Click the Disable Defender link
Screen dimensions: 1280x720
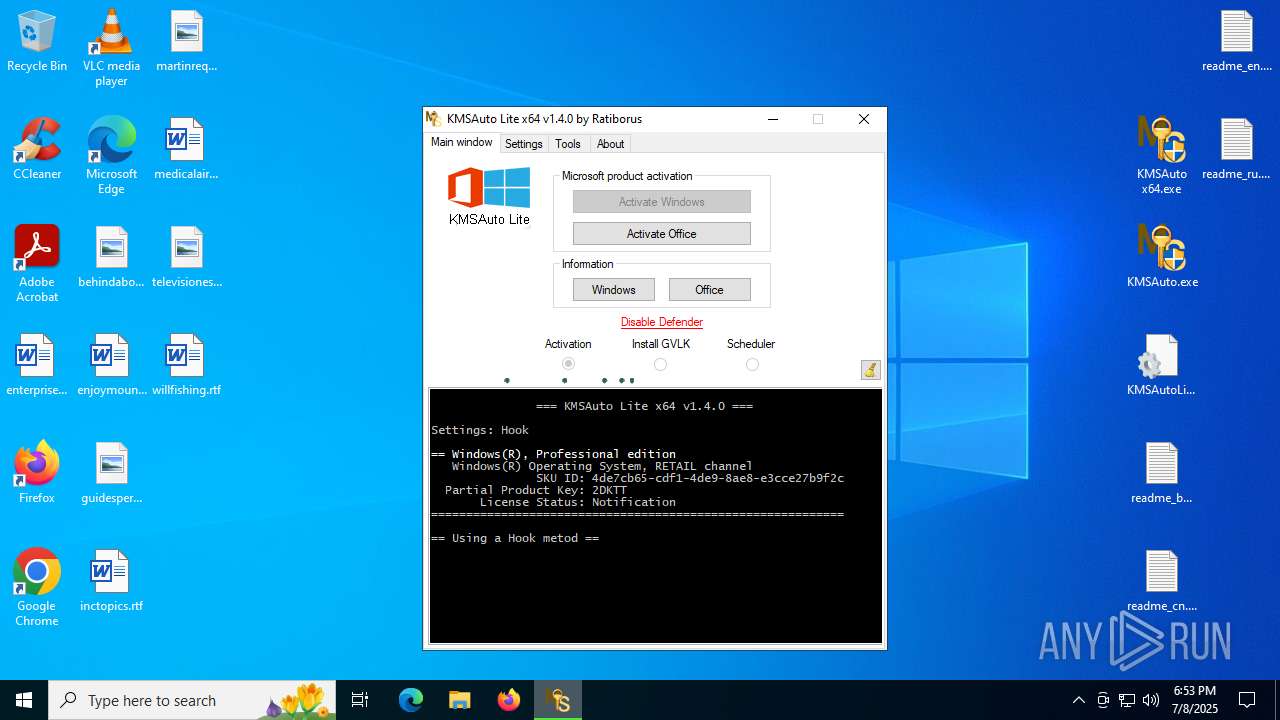[x=662, y=322]
